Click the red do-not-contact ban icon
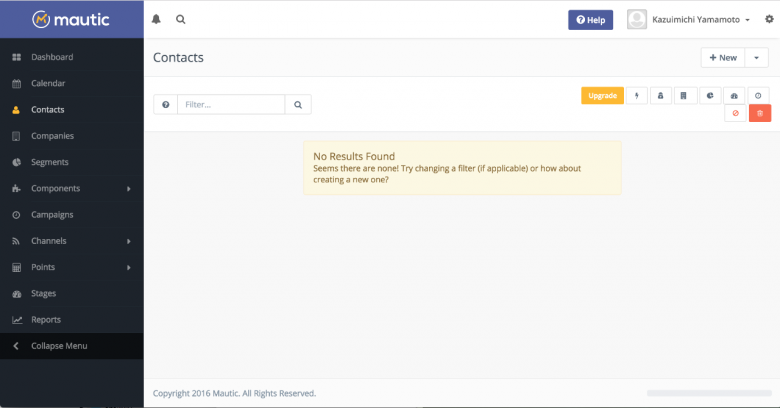Image resolution: width=780 pixels, height=408 pixels. click(x=735, y=114)
